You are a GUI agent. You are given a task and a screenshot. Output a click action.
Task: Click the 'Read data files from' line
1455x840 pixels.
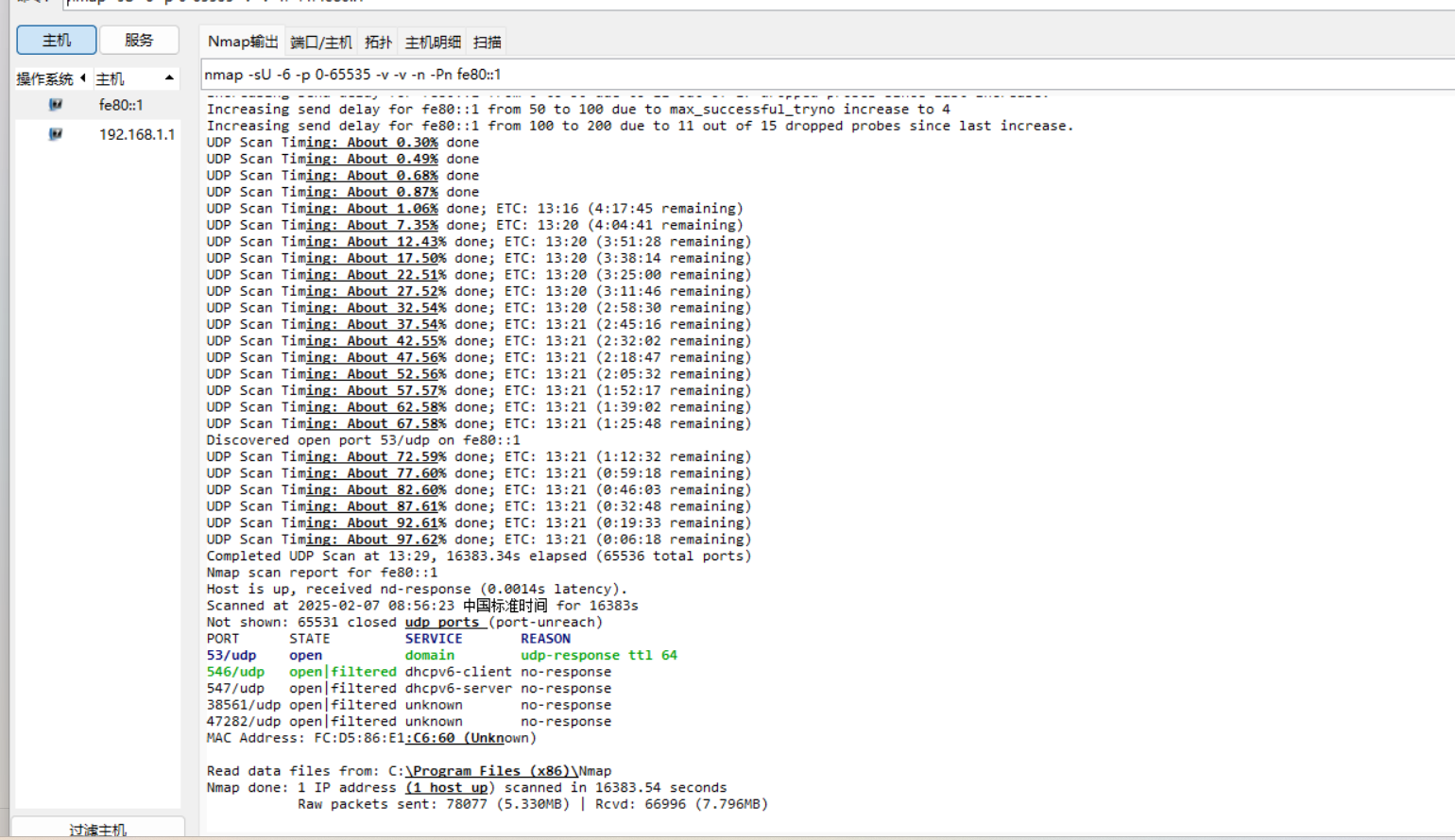pos(409,771)
